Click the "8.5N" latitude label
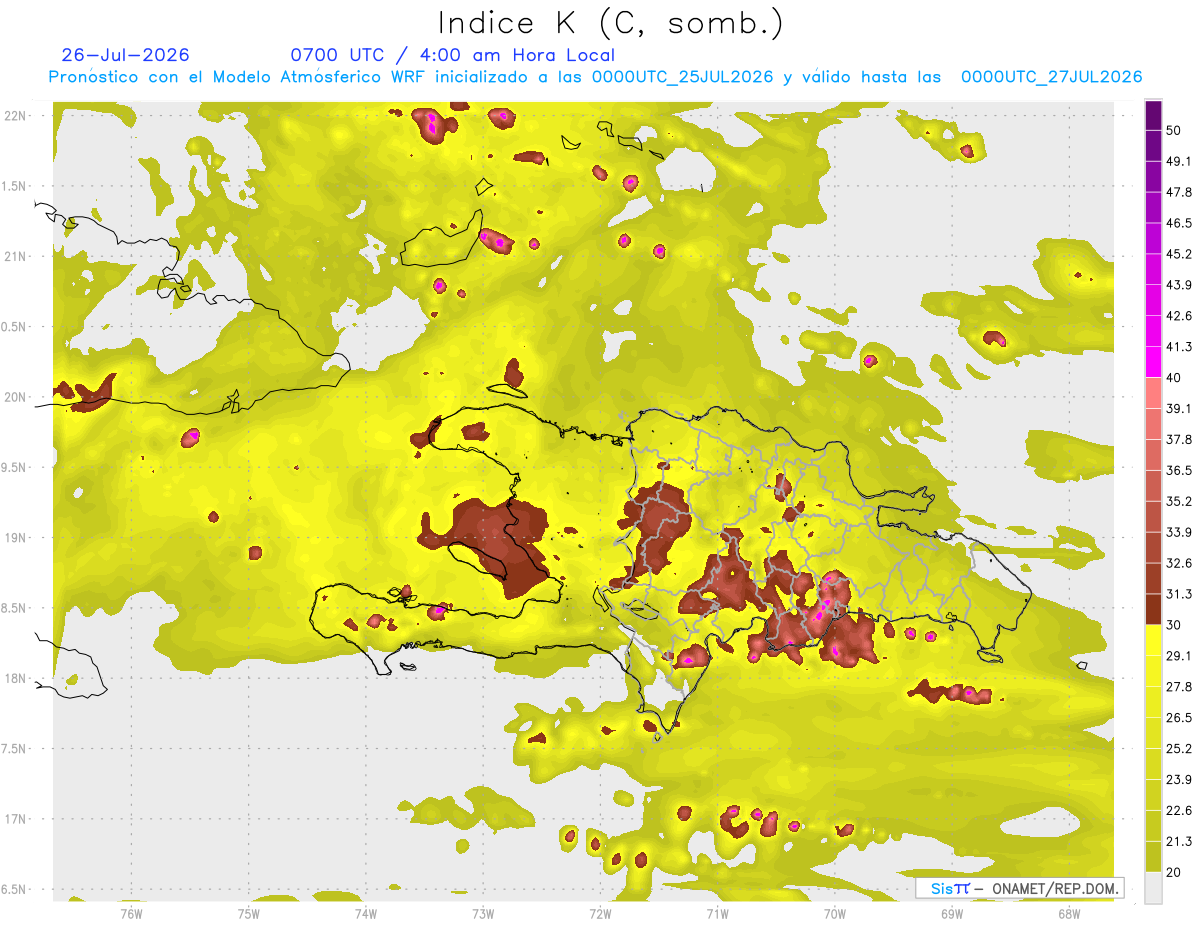The width and height of the screenshot is (1200, 927). 13,608
